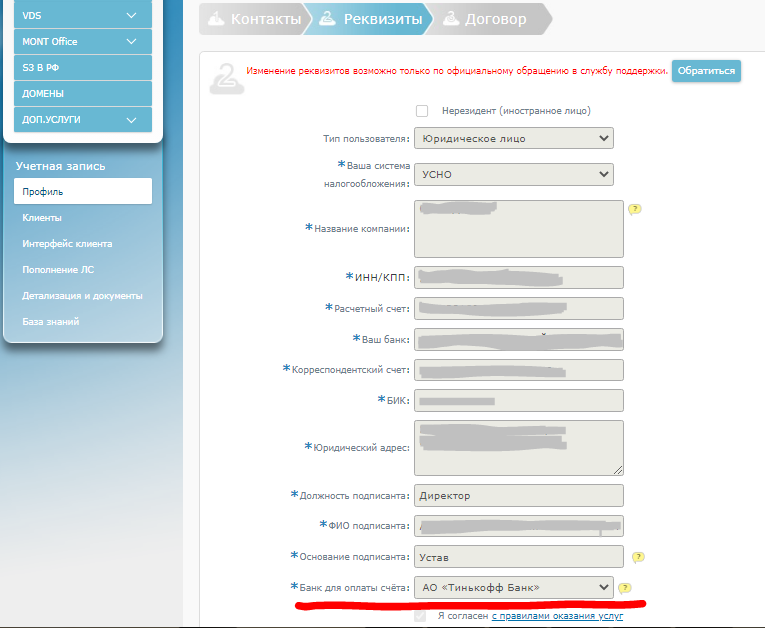Image resolution: width=765 pixels, height=628 pixels.
Task: Open the Тип пользователя dropdown
Action: click(x=513, y=138)
